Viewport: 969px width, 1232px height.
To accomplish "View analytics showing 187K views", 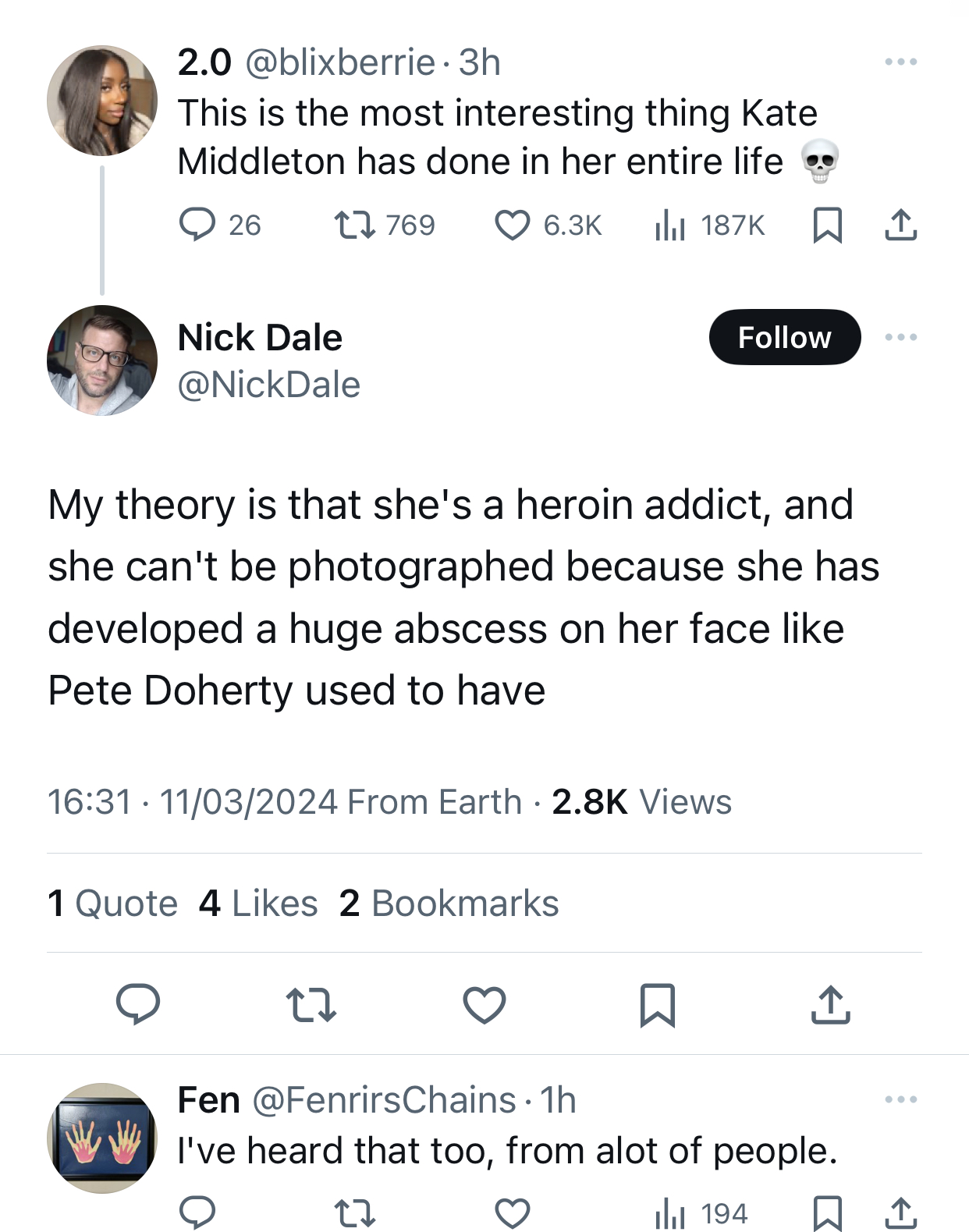I will [x=671, y=225].
